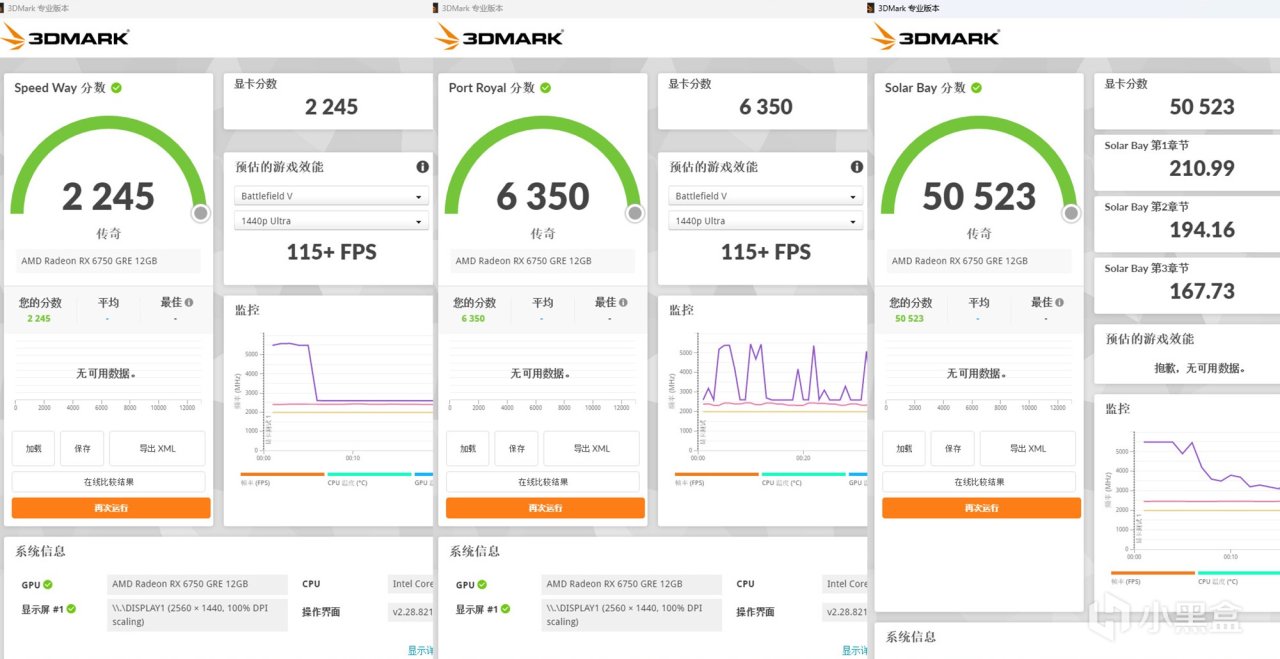Click GPU name field under Port Royal gauge
The height and width of the screenshot is (659, 1280).
pos(543,261)
